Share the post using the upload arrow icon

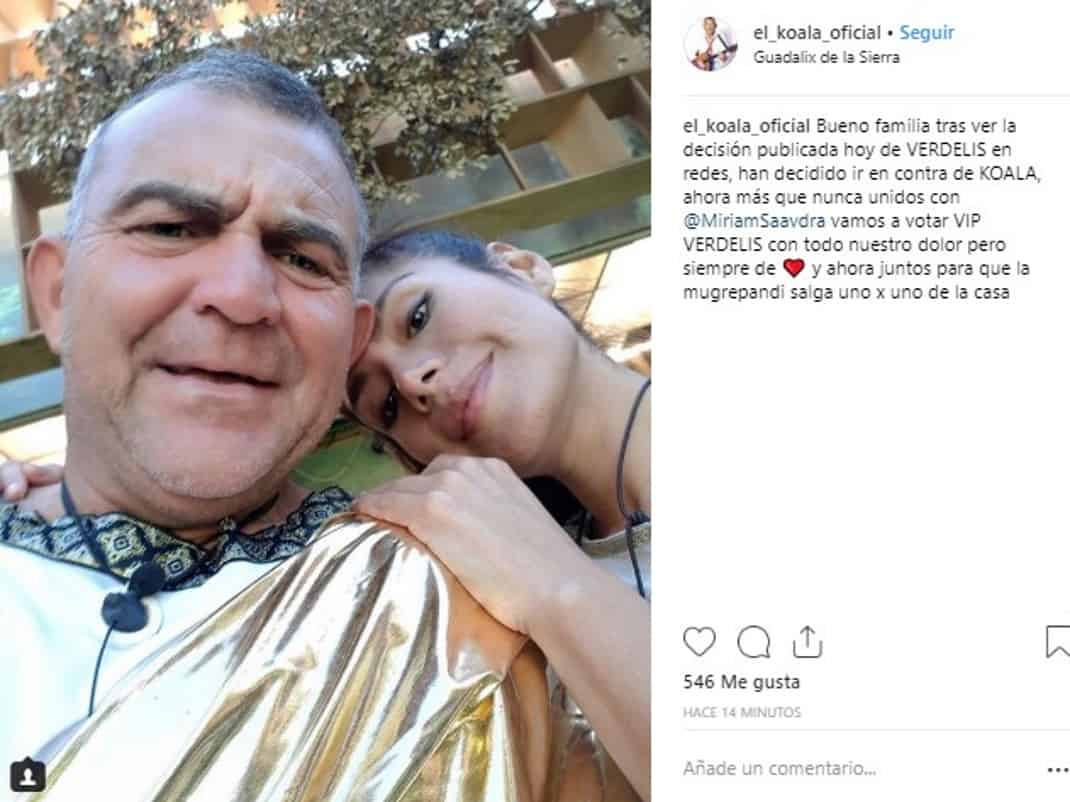tap(807, 642)
